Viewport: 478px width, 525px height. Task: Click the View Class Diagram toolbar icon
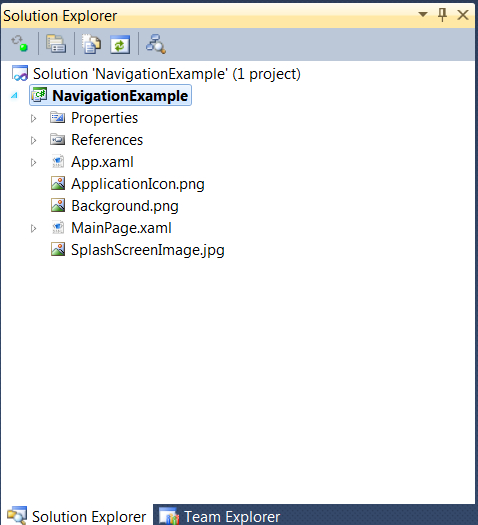tap(156, 44)
